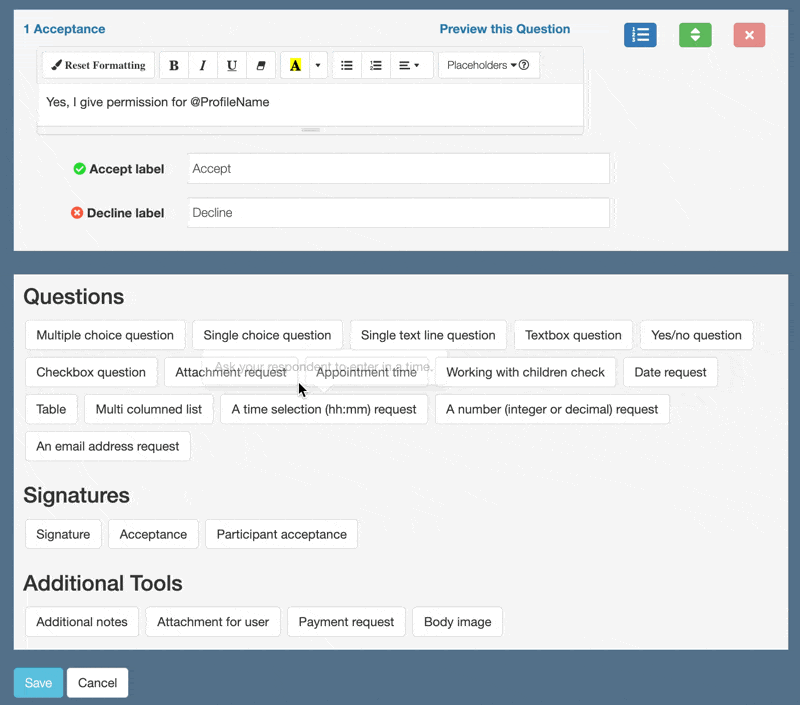Screen dimensions: 800x705
Task: Click the Accept label input field
Action: pyautogui.click(x=398, y=168)
